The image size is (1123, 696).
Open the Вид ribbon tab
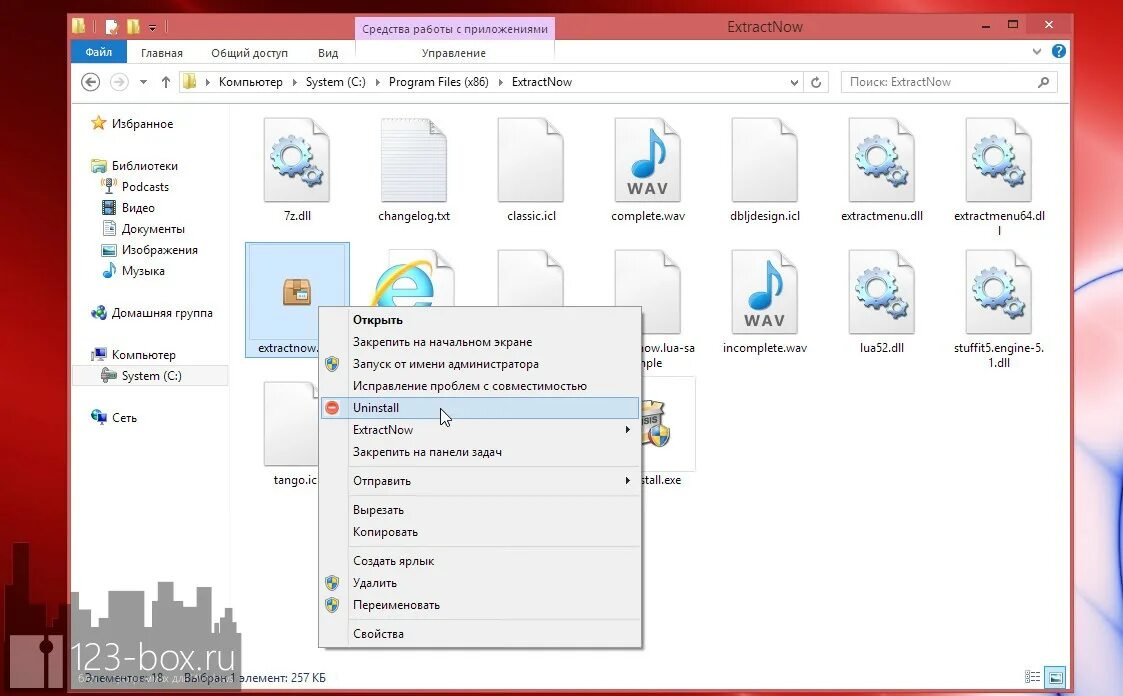click(x=328, y=53)
